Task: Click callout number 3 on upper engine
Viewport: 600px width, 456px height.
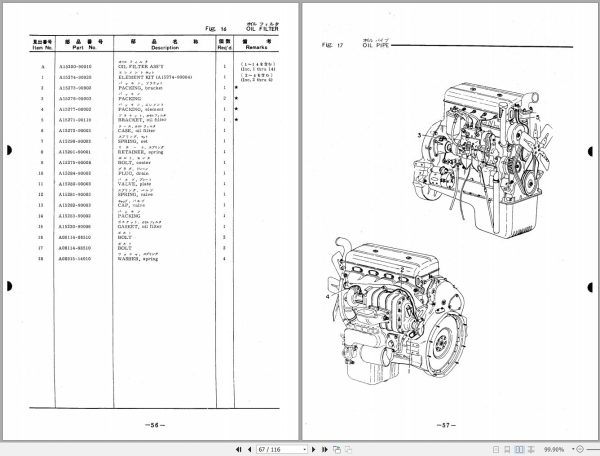Action: [x=419, y=135]
